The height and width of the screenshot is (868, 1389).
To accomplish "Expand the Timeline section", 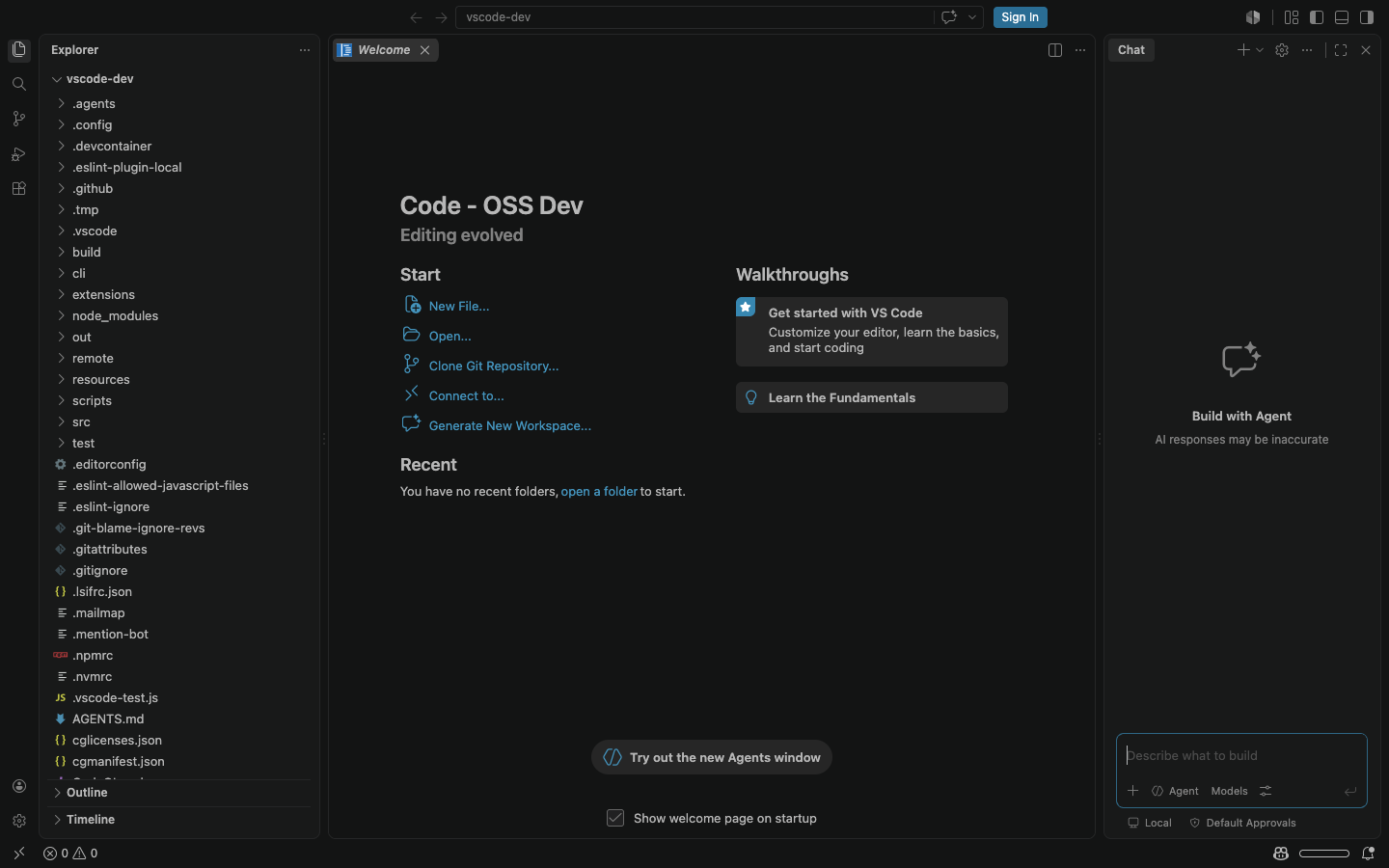I will pos(179,820).
